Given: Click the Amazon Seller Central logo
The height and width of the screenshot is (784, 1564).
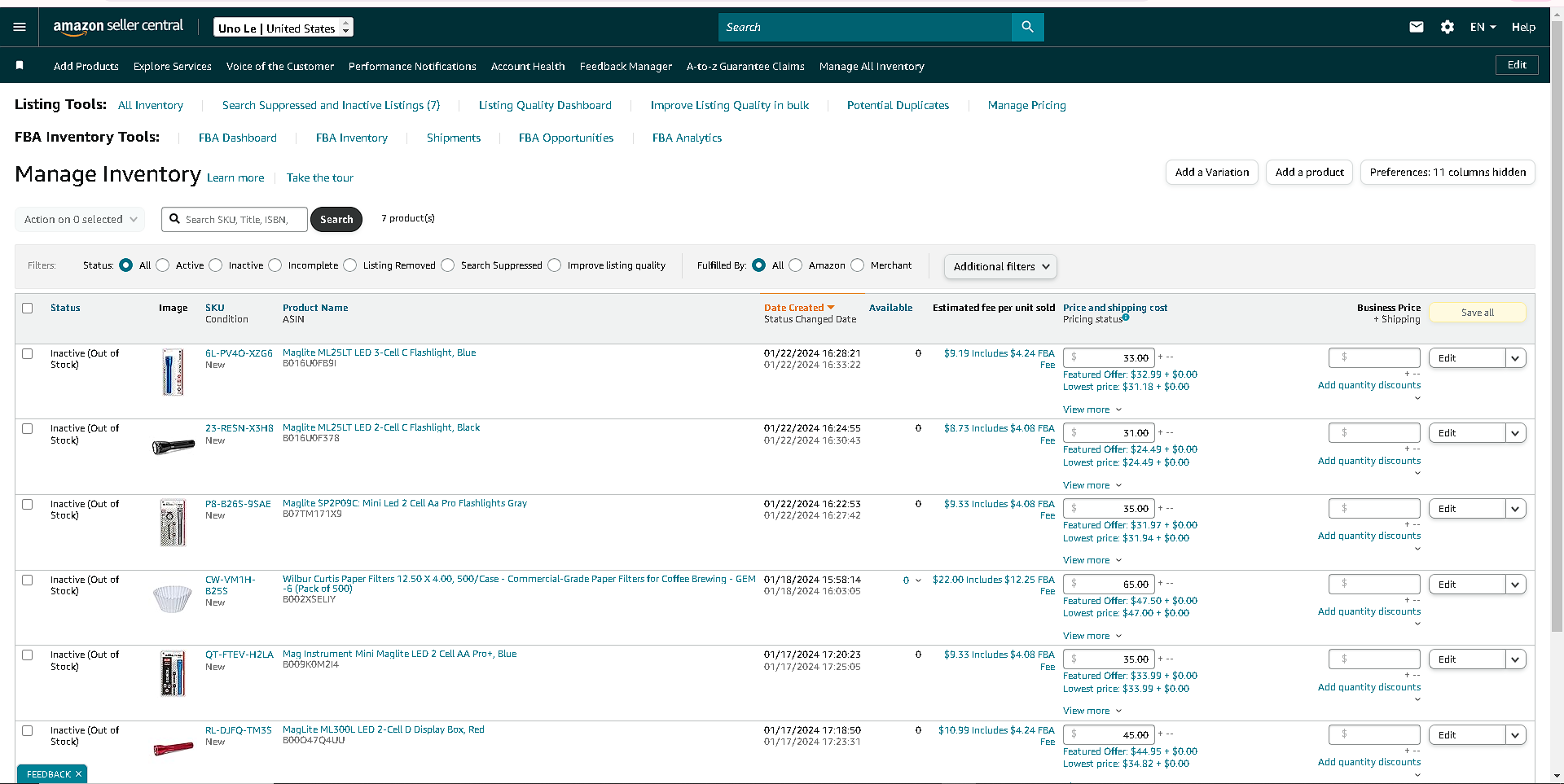Looking at the screenshot, I should pos(118,27).
